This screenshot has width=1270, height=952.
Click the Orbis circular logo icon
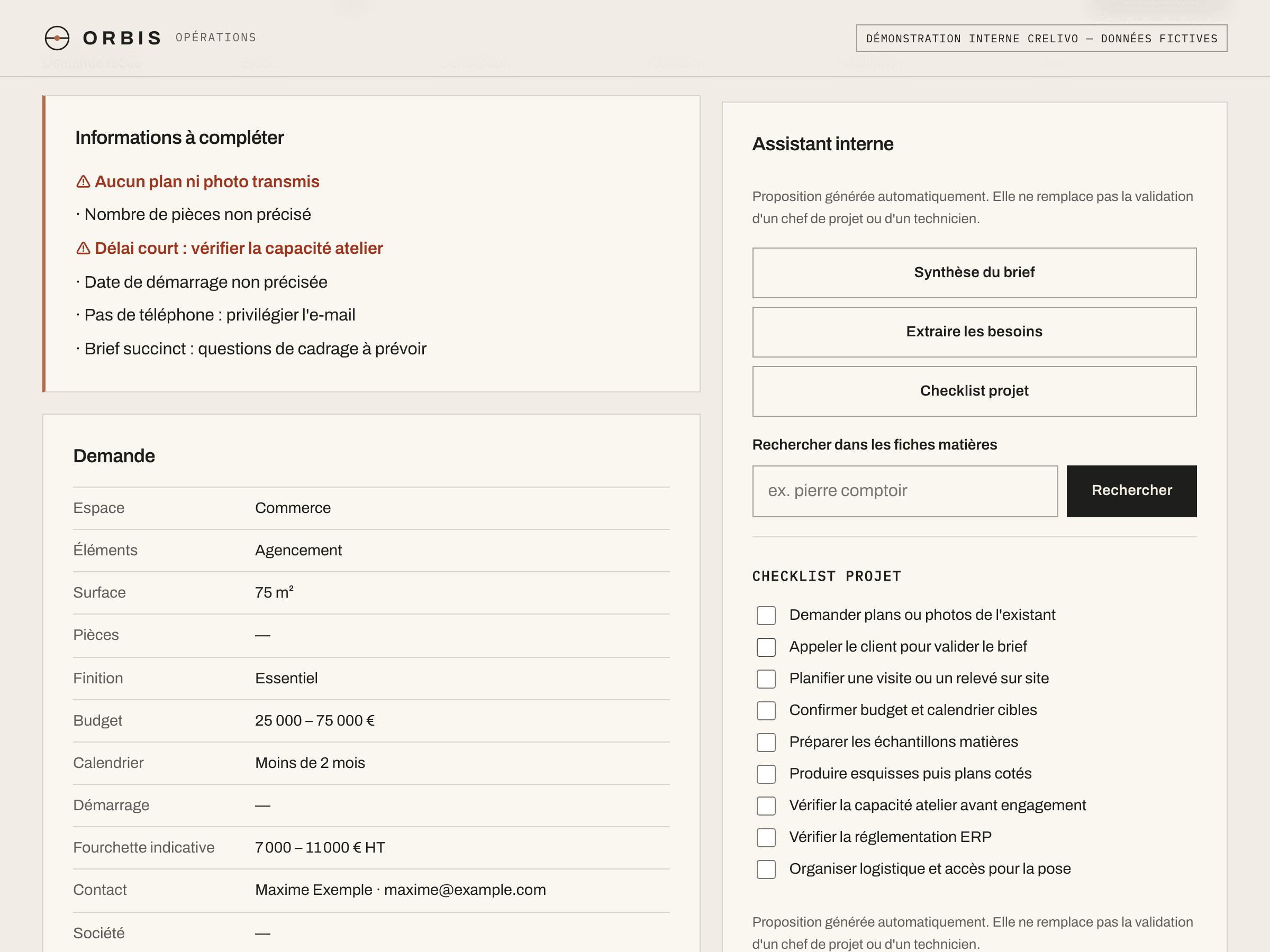(x=57, y=38)
